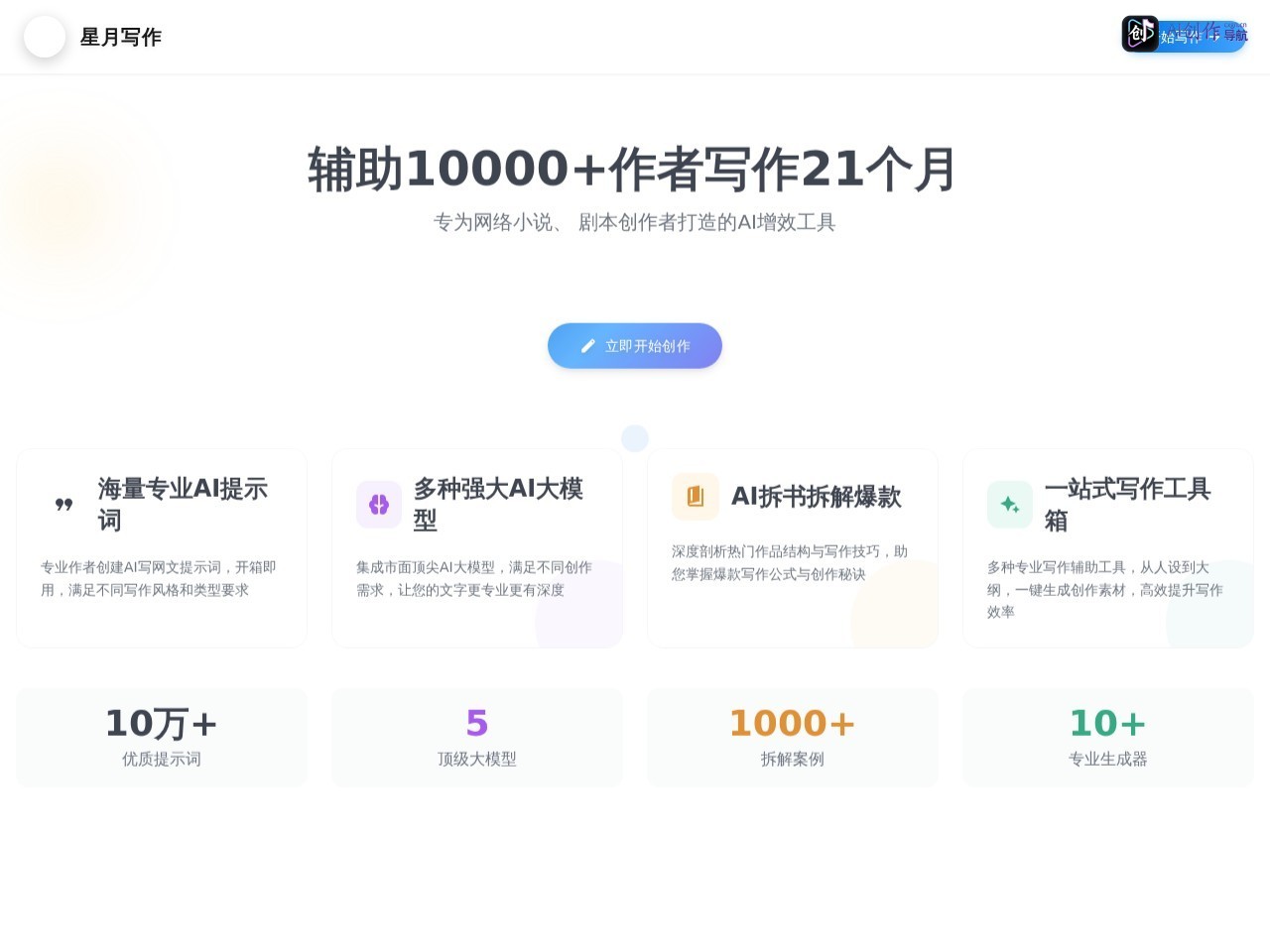
Task: Click the 拆解案例 label
Action: point(793,759)
